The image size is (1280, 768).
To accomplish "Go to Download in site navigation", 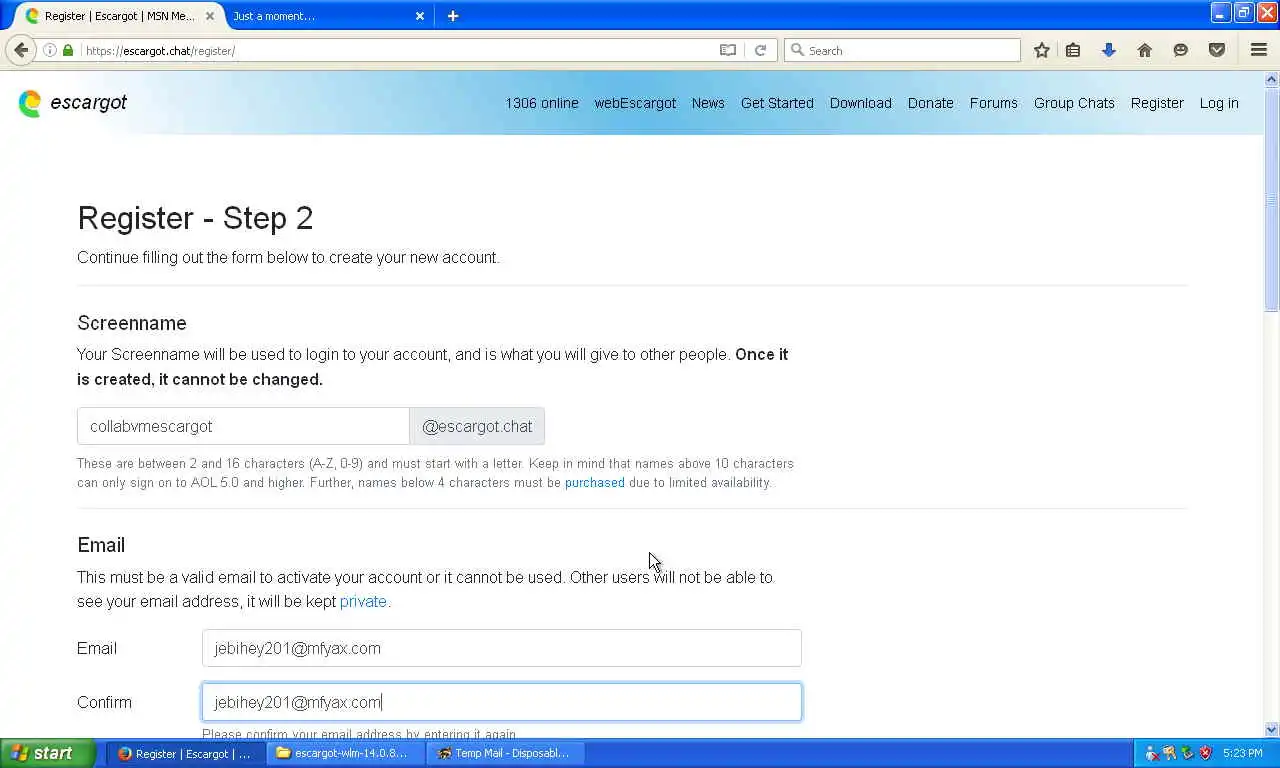I will coord(861,103).
